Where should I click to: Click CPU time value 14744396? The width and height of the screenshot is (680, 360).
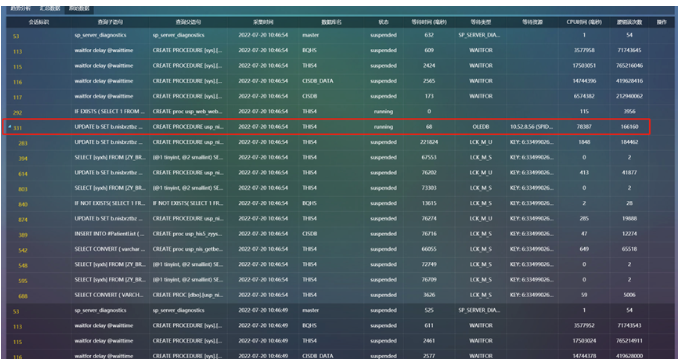click(584, 81)
